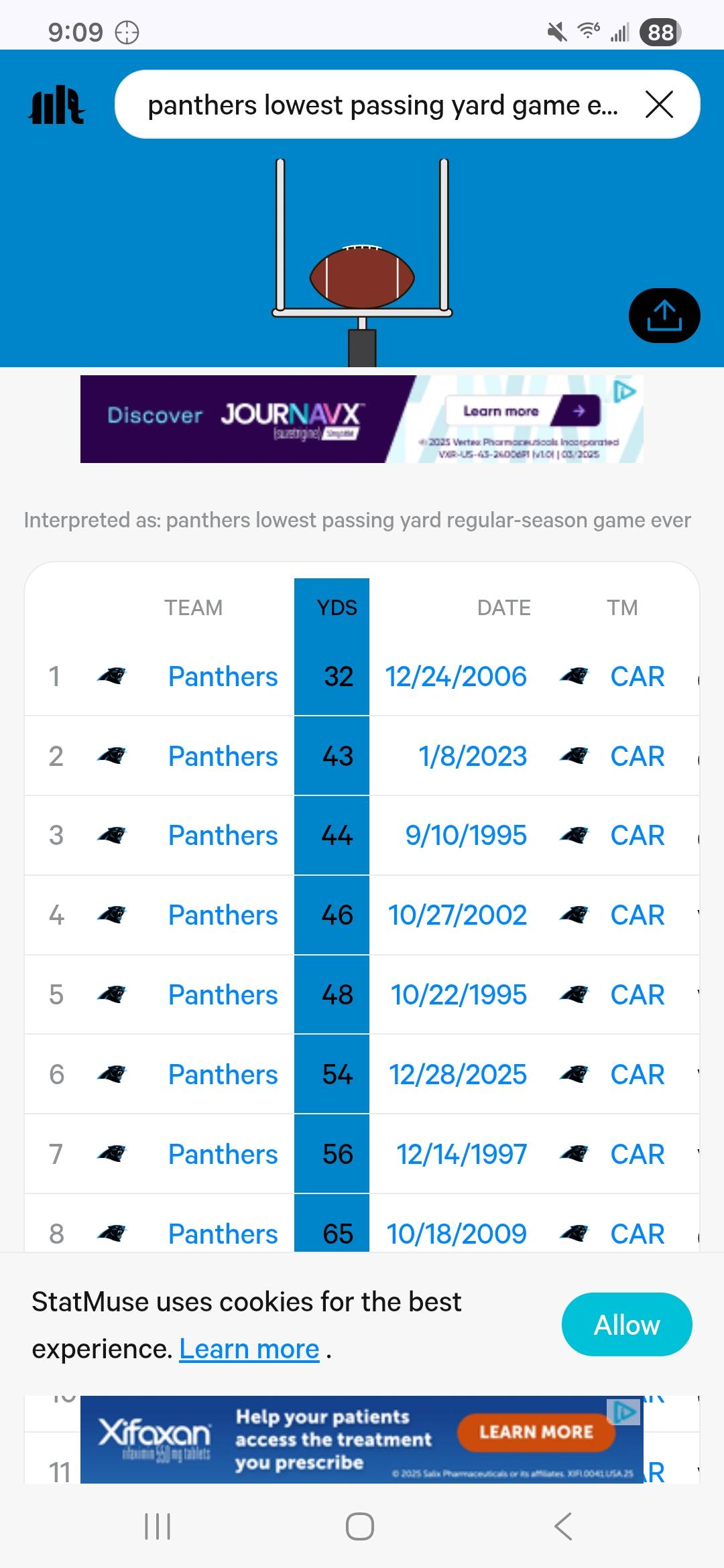Click Panthers logo in row 1
The height and width of the screenshot is (1568, 724).
point(111,676)
